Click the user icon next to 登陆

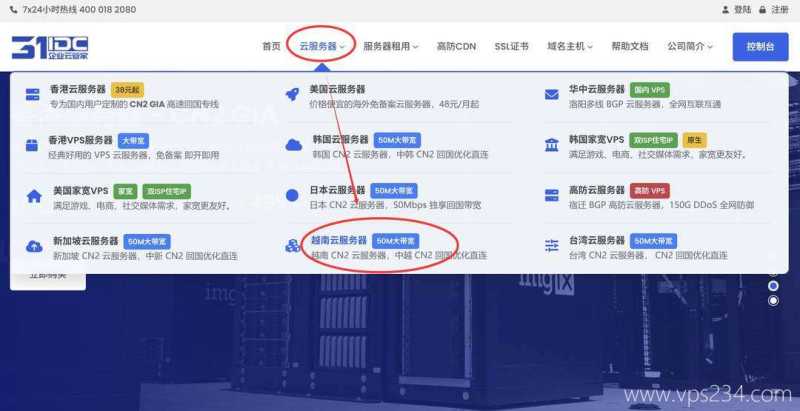point(726,10)
